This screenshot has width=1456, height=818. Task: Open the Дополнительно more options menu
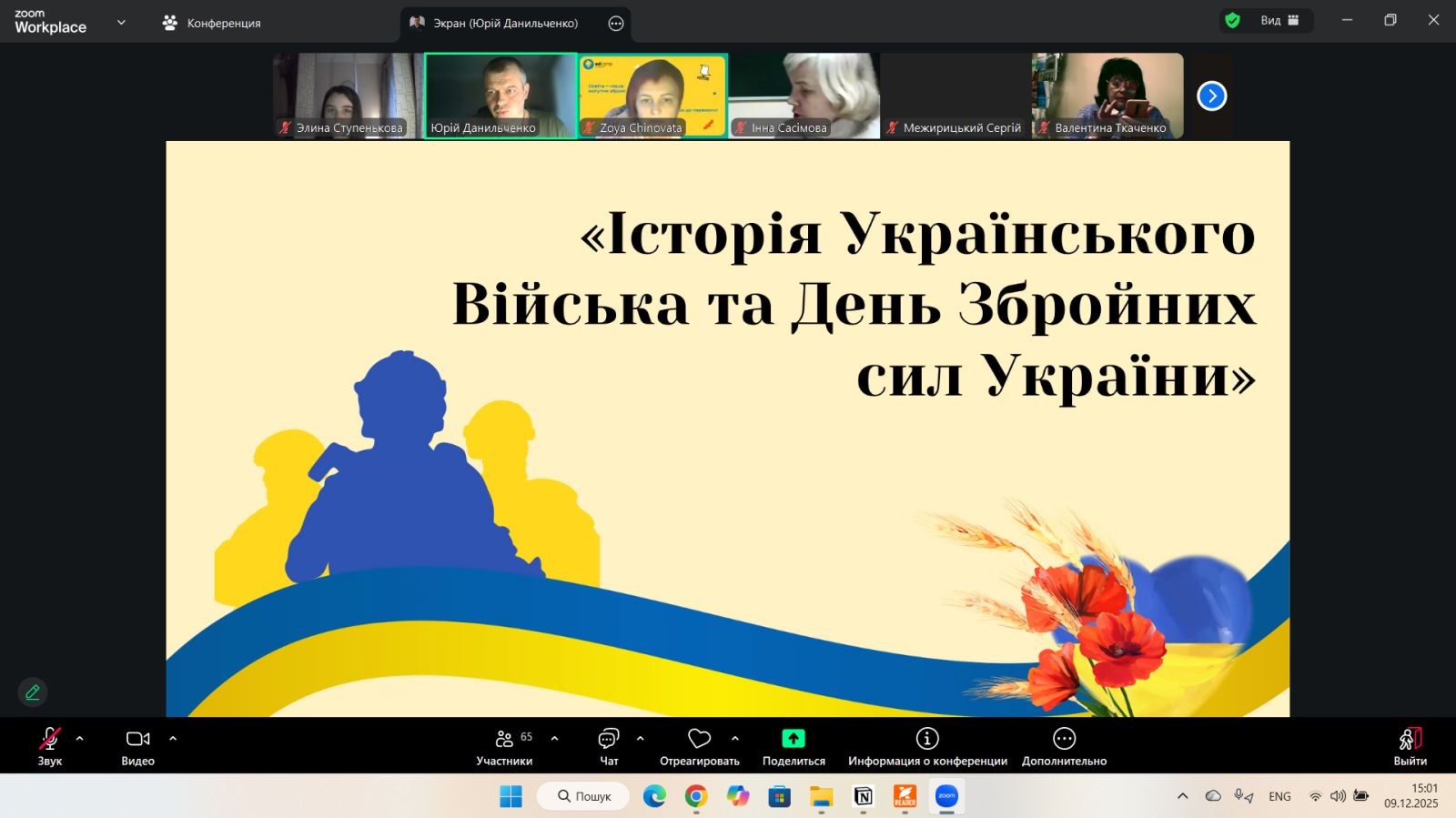tap(1064, 746)
